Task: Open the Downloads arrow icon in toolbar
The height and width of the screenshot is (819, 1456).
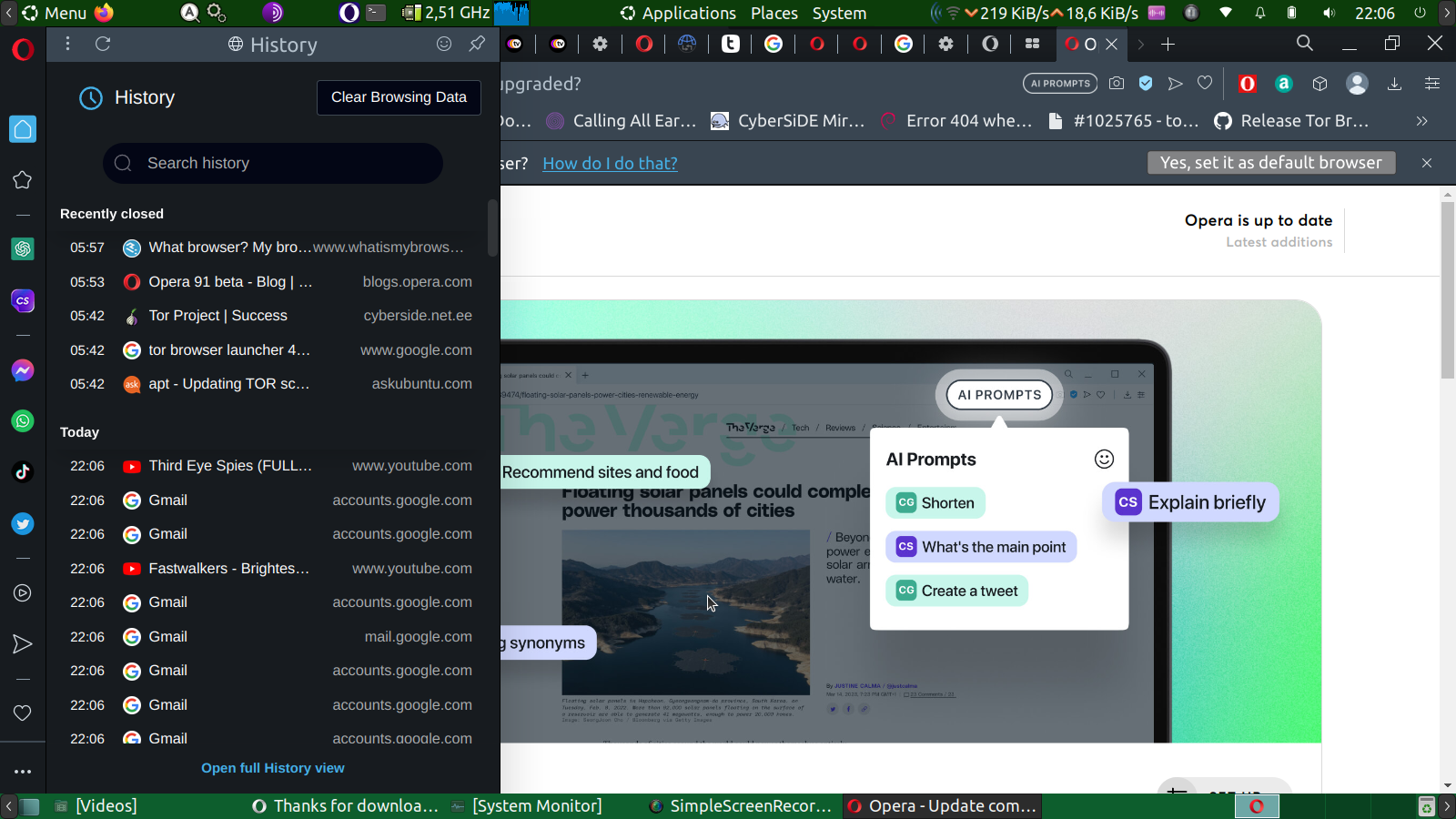Action: (x=1394, y=84)
